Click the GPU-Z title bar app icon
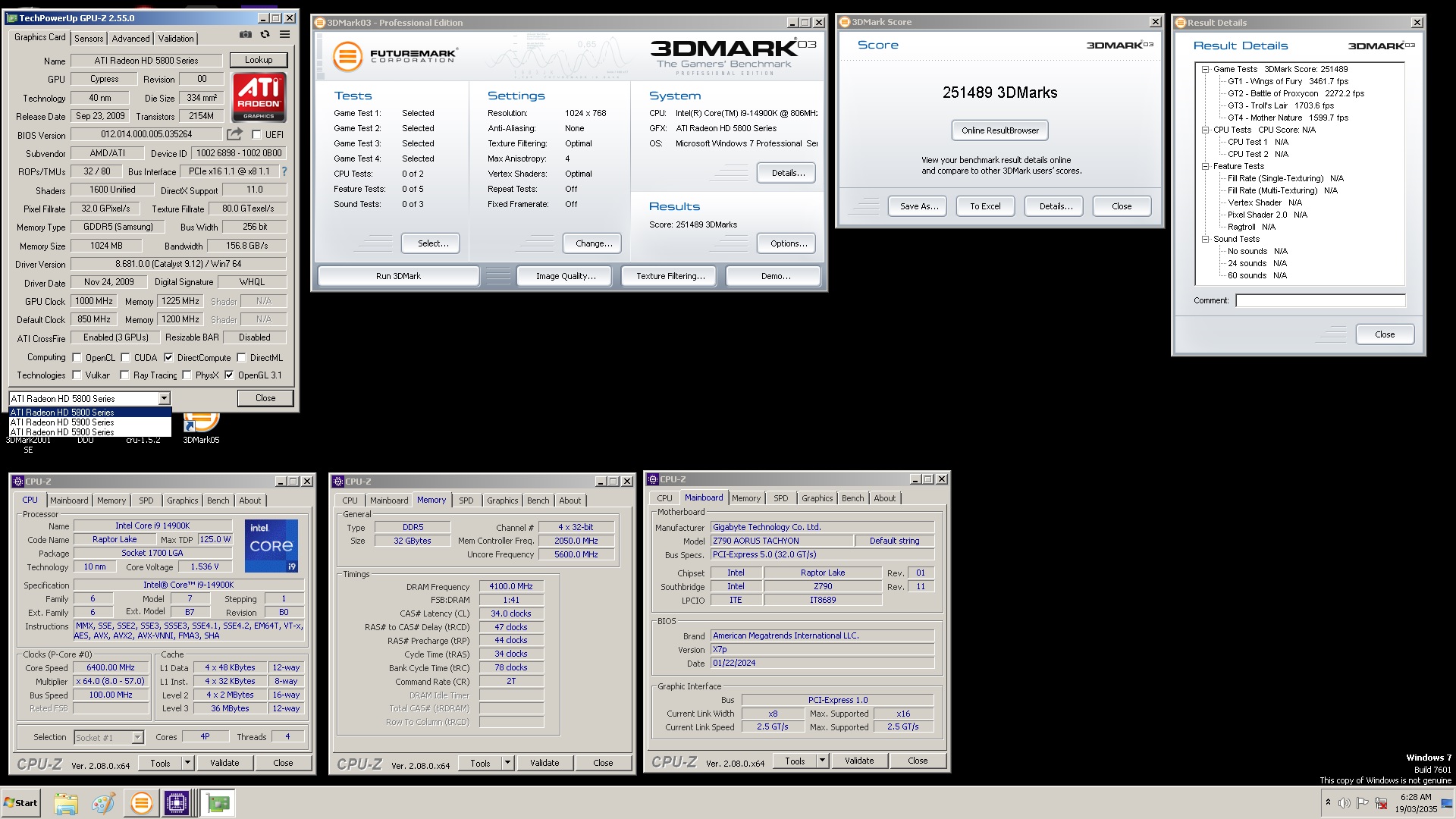 click(13, 17)
